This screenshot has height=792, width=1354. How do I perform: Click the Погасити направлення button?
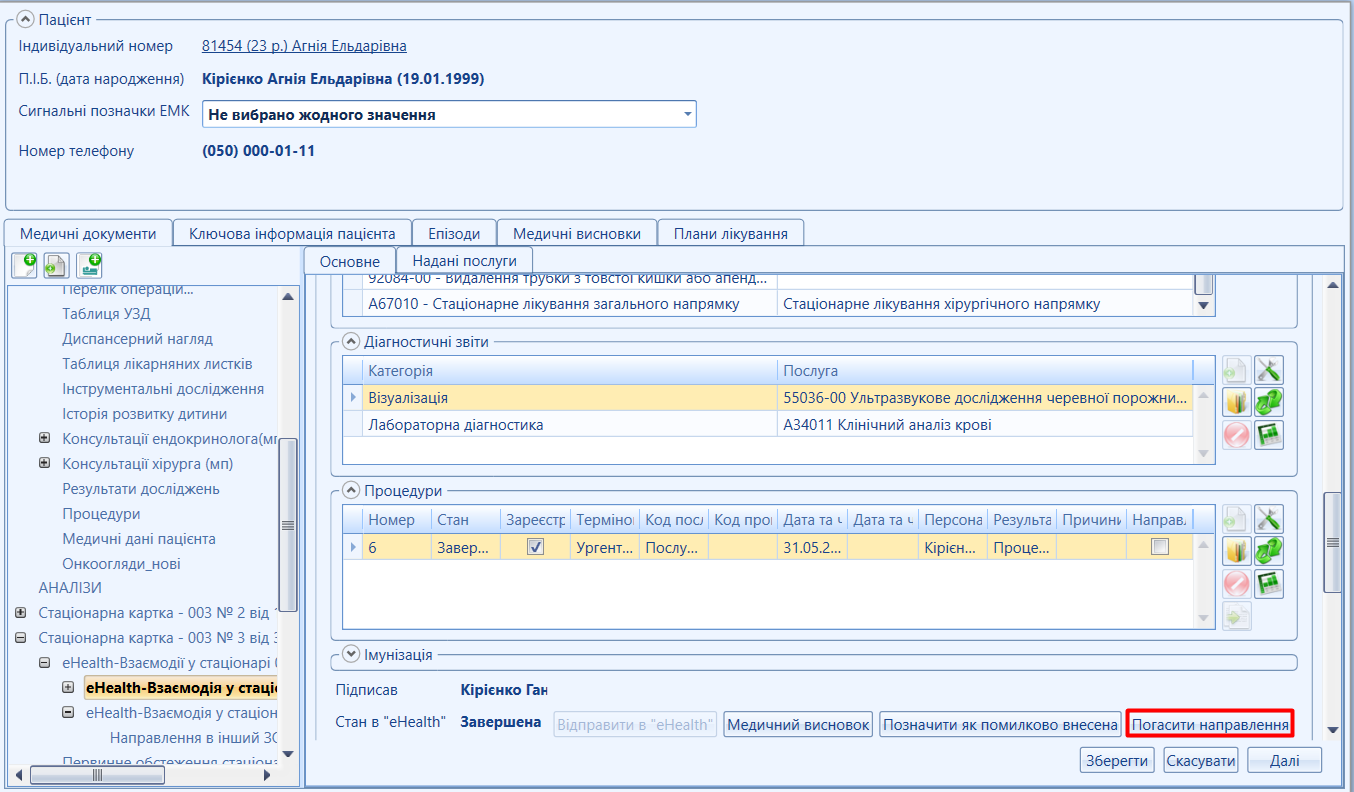tap(1210, 723)
